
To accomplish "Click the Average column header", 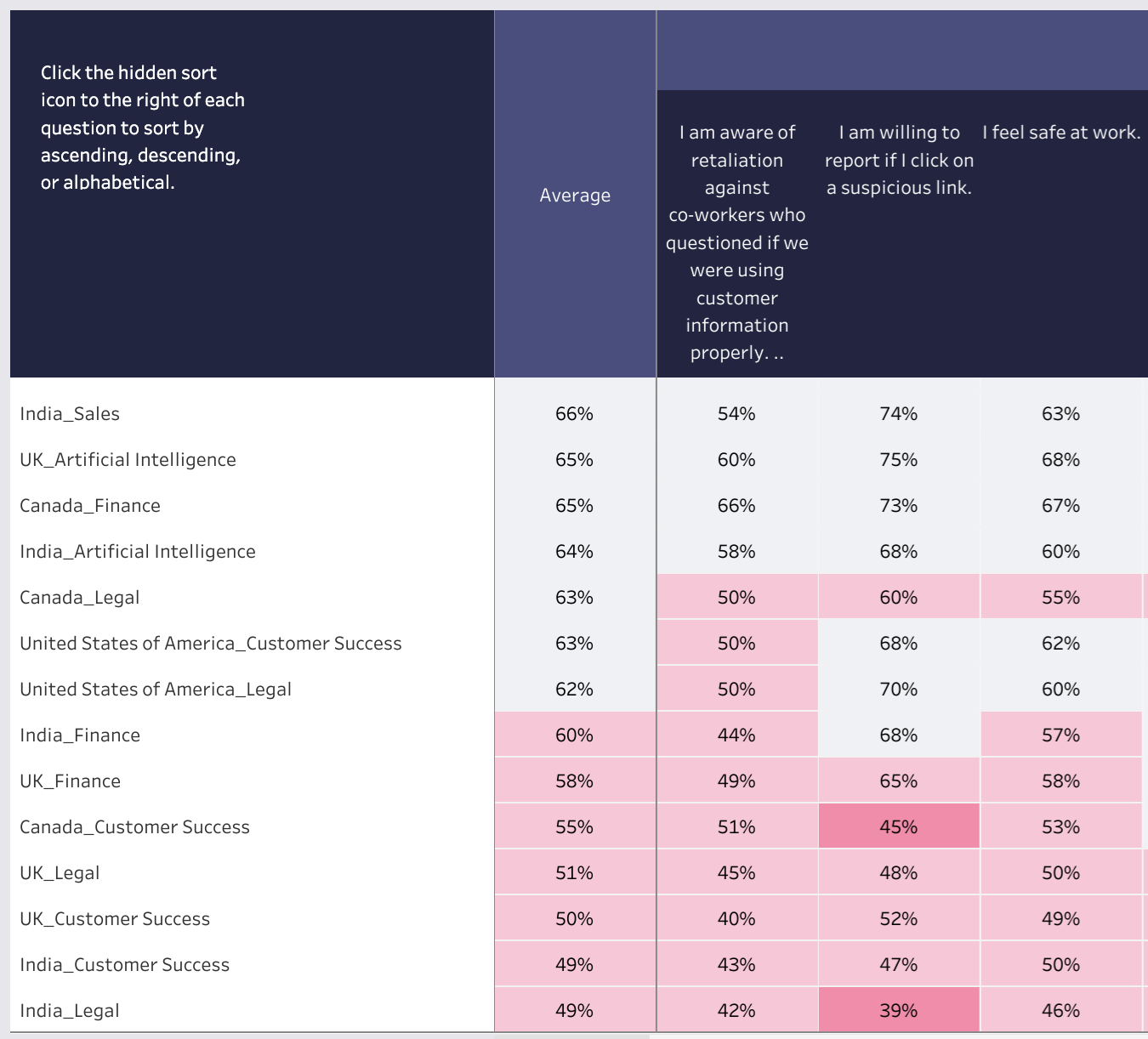I will (575, 196).
